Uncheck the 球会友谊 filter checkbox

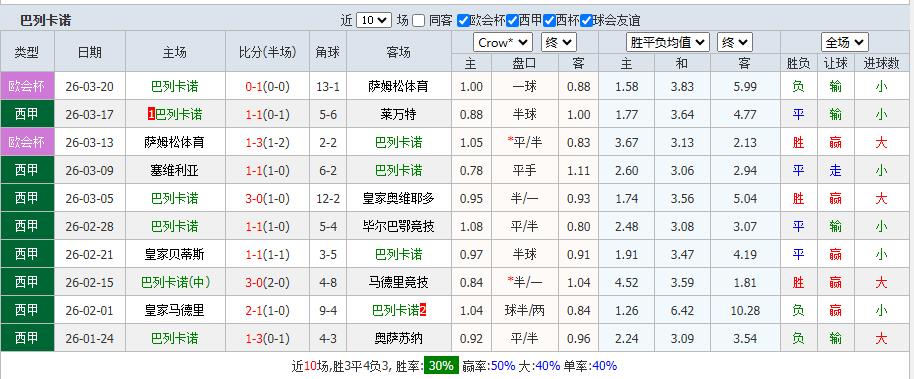(x=586, y=20)
